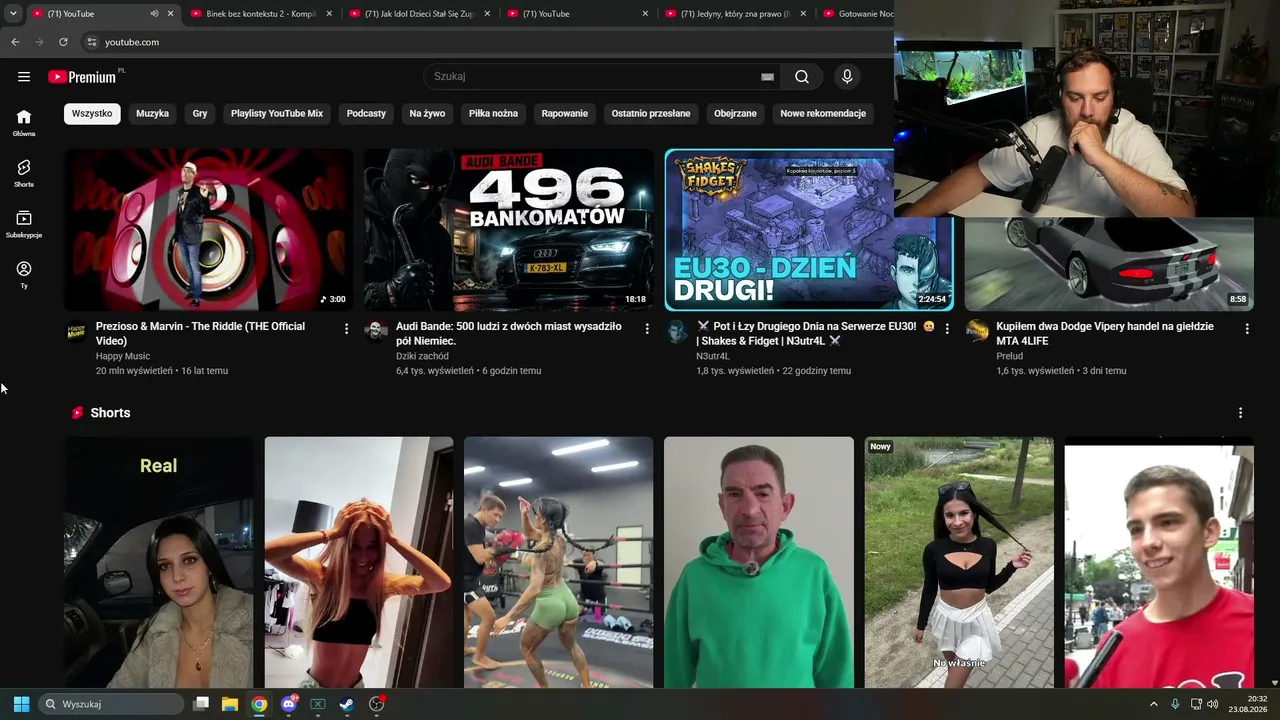Switch to Jak Idol Dzieci Stał Się tab
Image resolution: width=1280 pixels, height=720 pixels.
[x=419, y=14]
